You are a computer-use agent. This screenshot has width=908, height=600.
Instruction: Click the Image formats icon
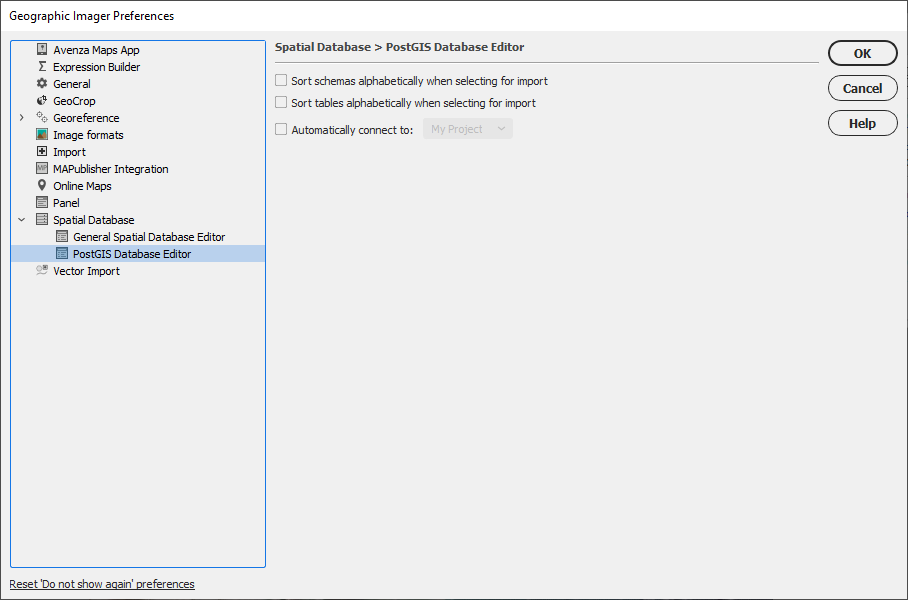click(42, 134)
